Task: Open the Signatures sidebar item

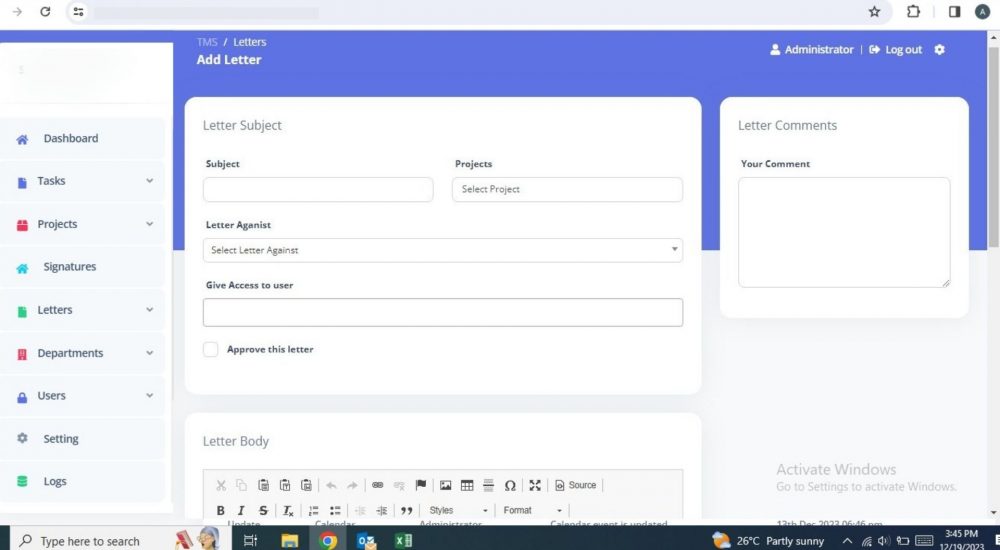Action: (x=69, y=267)
